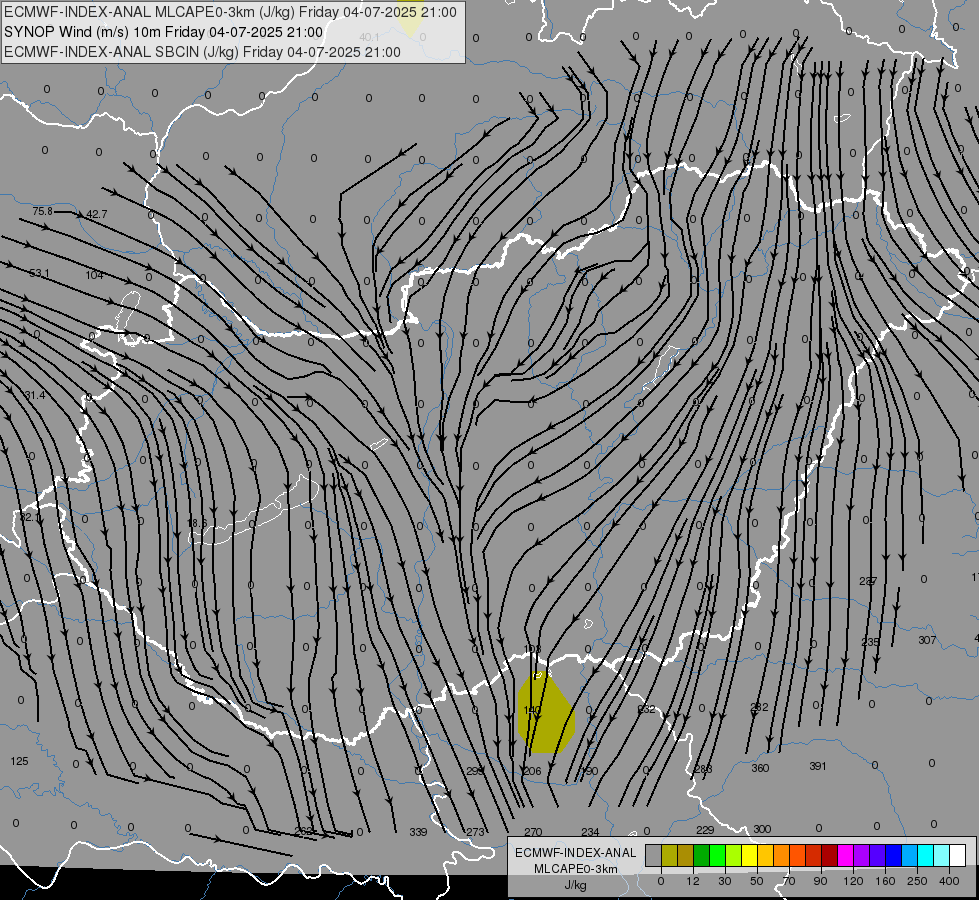Click the 360 value on the map

click(x=760, y=768)
